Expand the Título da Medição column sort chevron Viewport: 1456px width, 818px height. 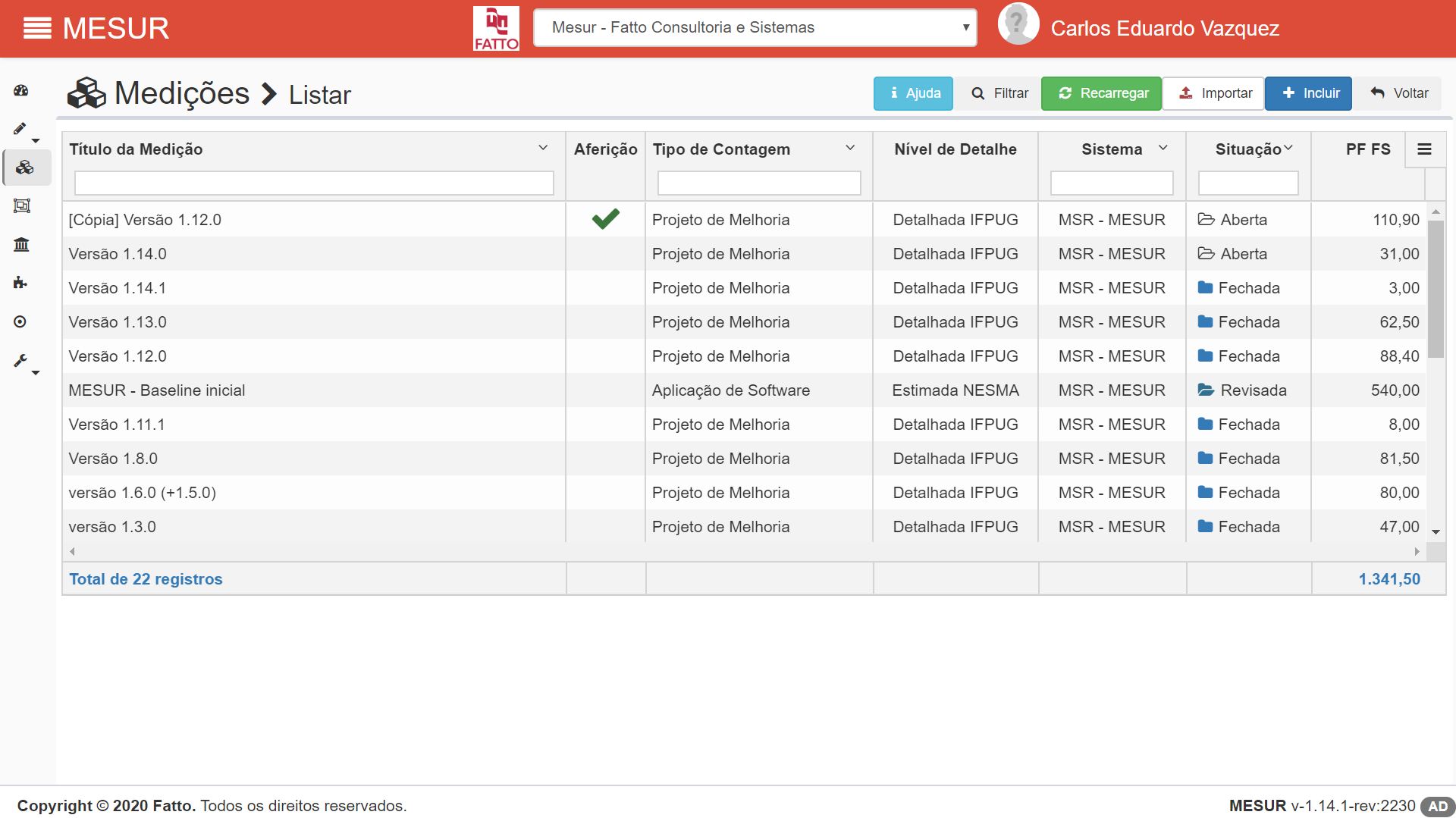[x=543, y=148]
